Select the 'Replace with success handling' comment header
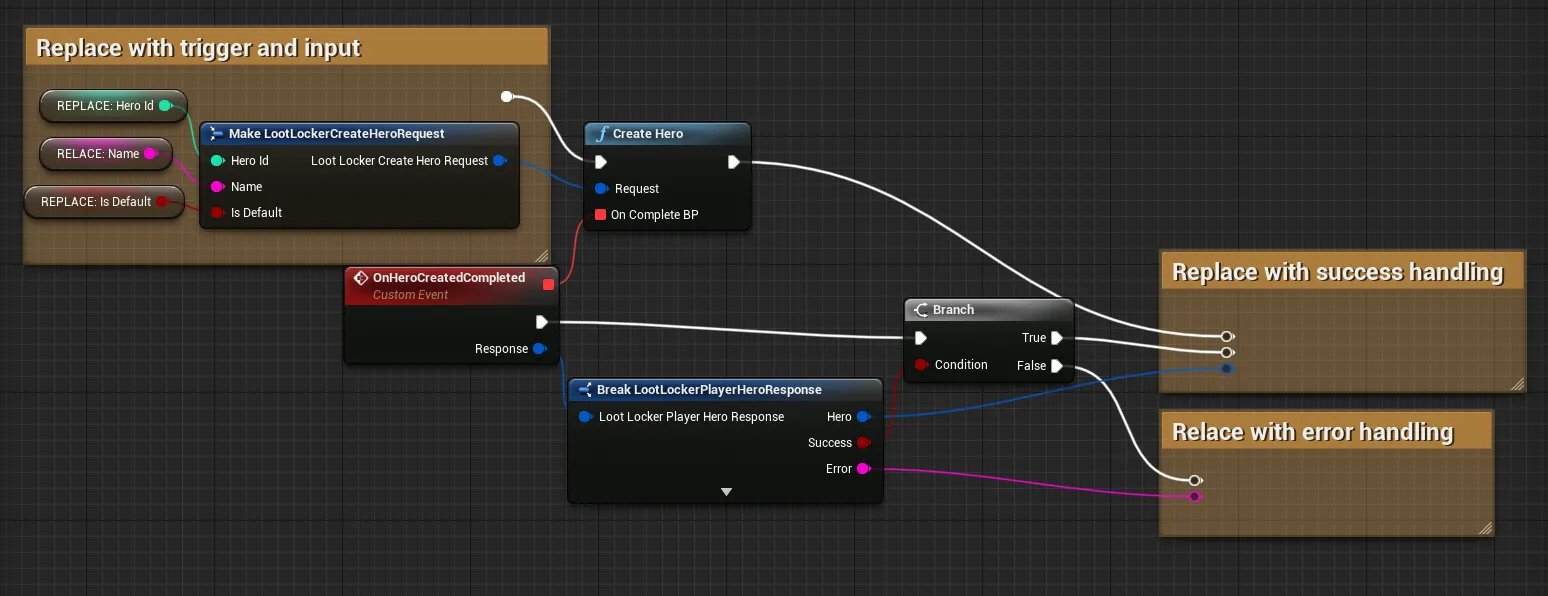Viewport: 1548px width, 596px height. [1342, 271]
